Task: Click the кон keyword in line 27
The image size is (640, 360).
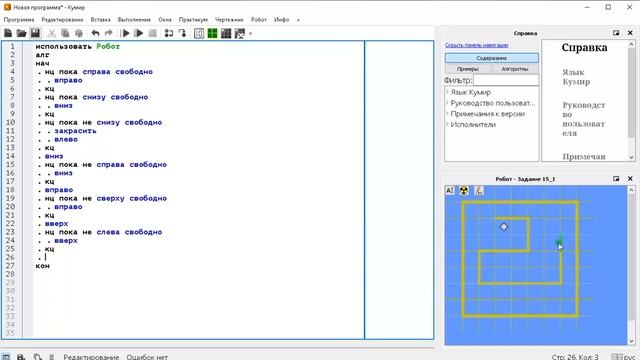Action: point(42,266)
